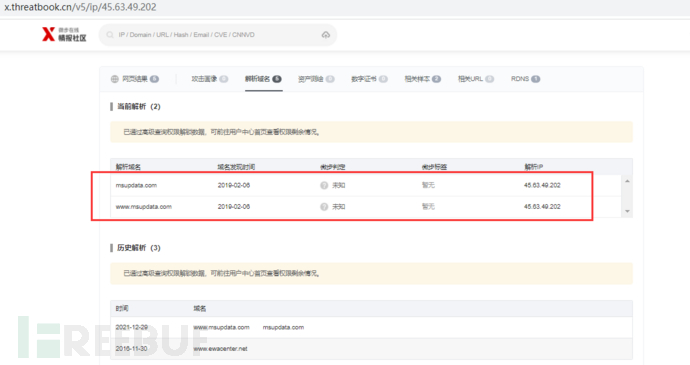Open the 相关样本 tab
This screenshot has height=365, width=690.
coord(422,79)
